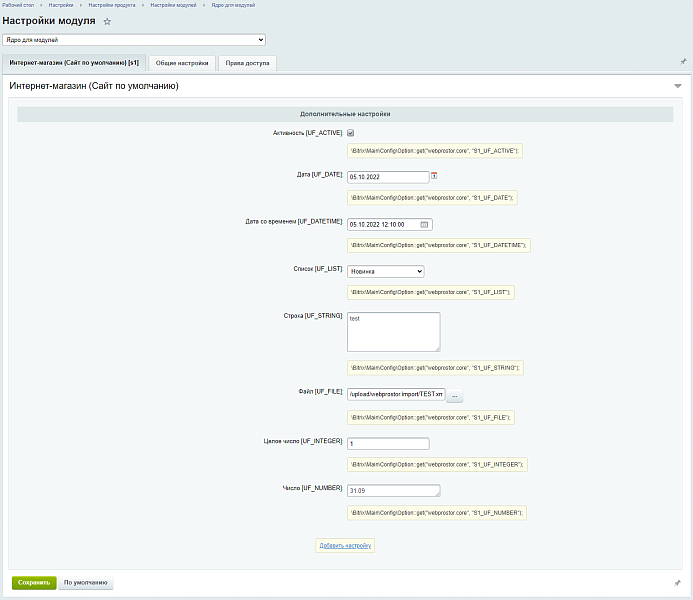The width and height of the screenshot is (693, 600).
Task: Go to Настройки breadcrumb
Action: [61, 5]
